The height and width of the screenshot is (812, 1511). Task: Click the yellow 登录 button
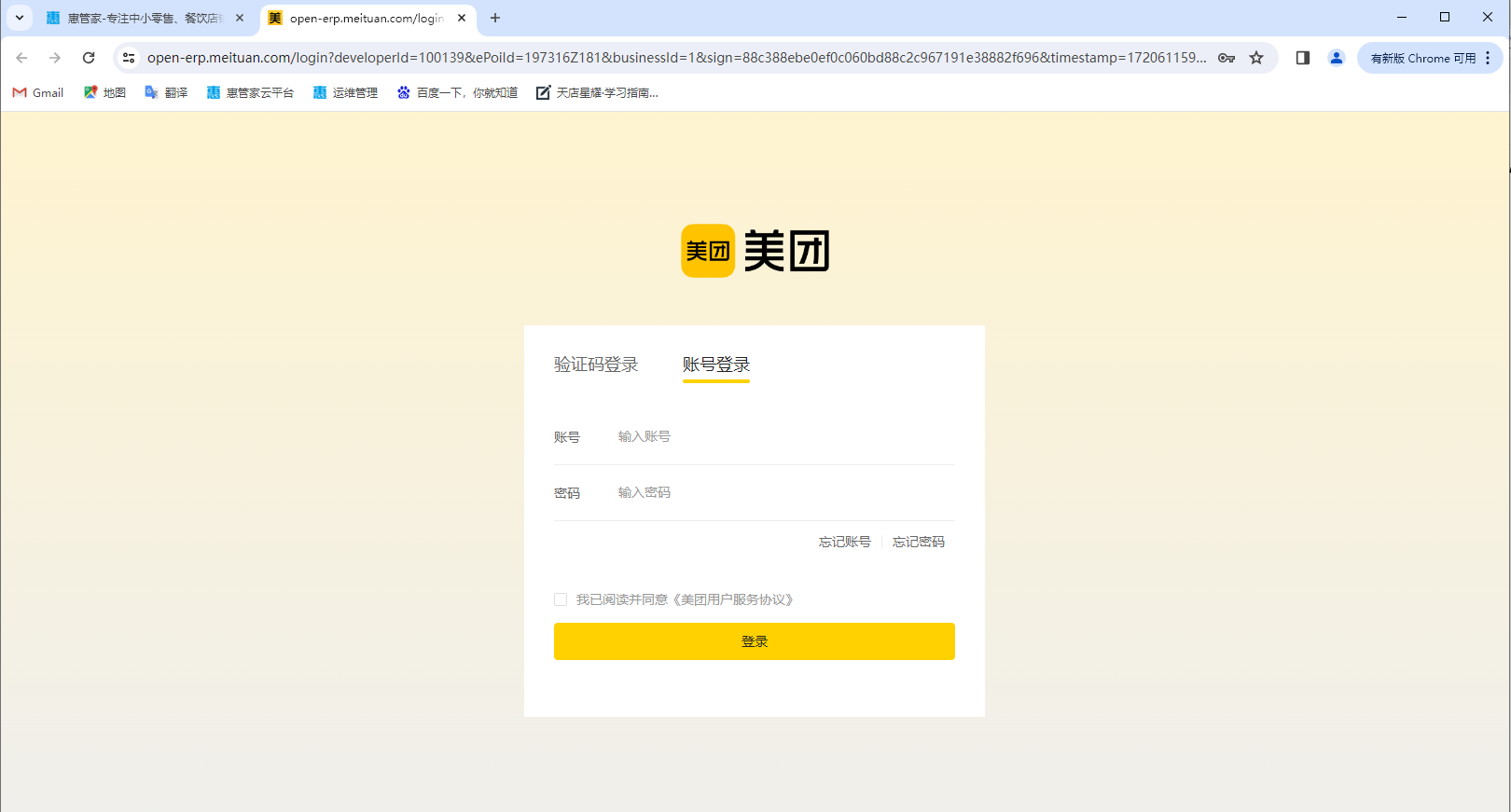pos(755,641)
